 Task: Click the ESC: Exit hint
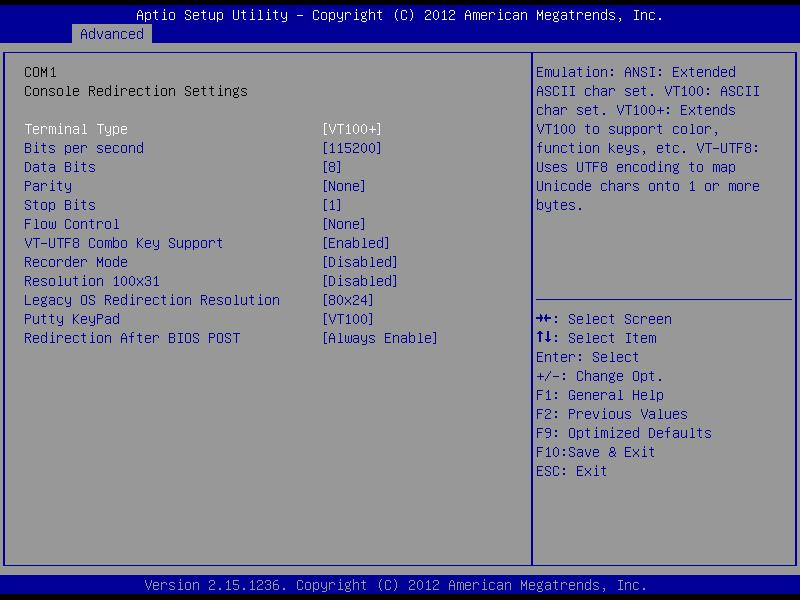click(x=571, y=471)
